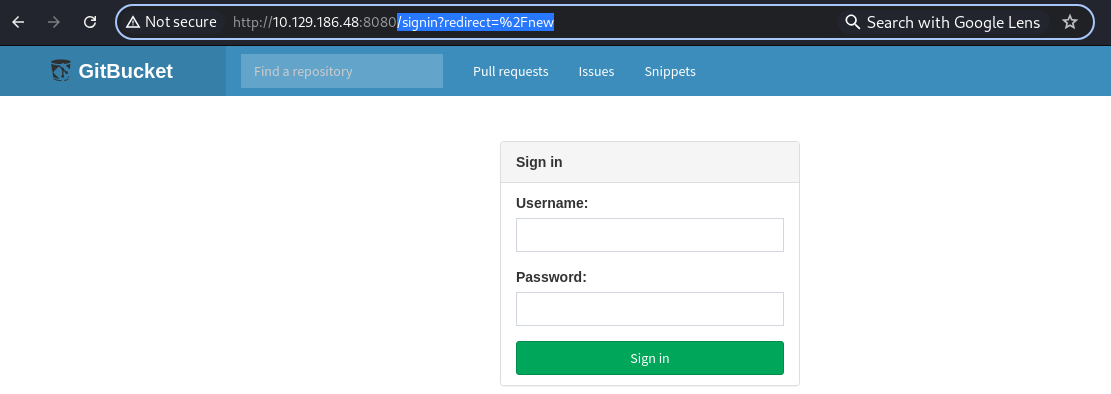Click the Search with Google Lens text
The image size is (1111, 394).
click(954, 22)
